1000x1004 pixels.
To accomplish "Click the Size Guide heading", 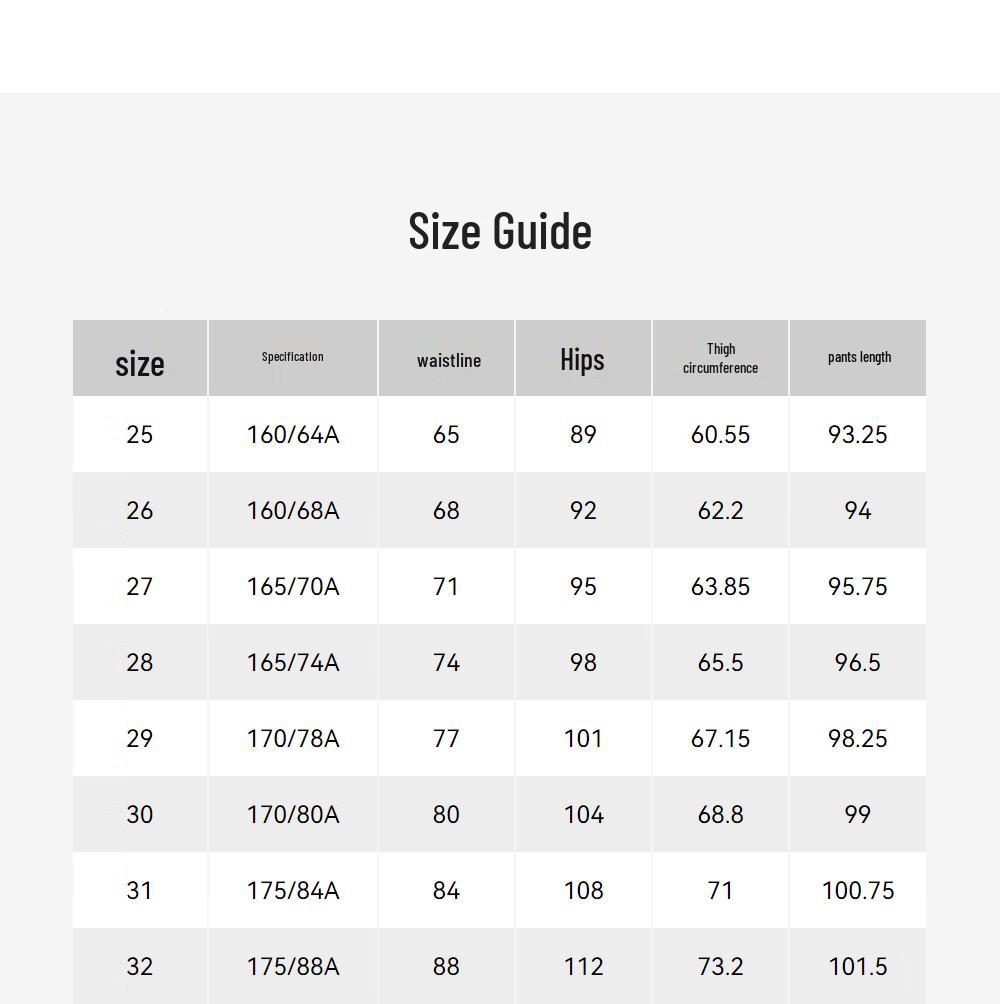I will 500,231.
